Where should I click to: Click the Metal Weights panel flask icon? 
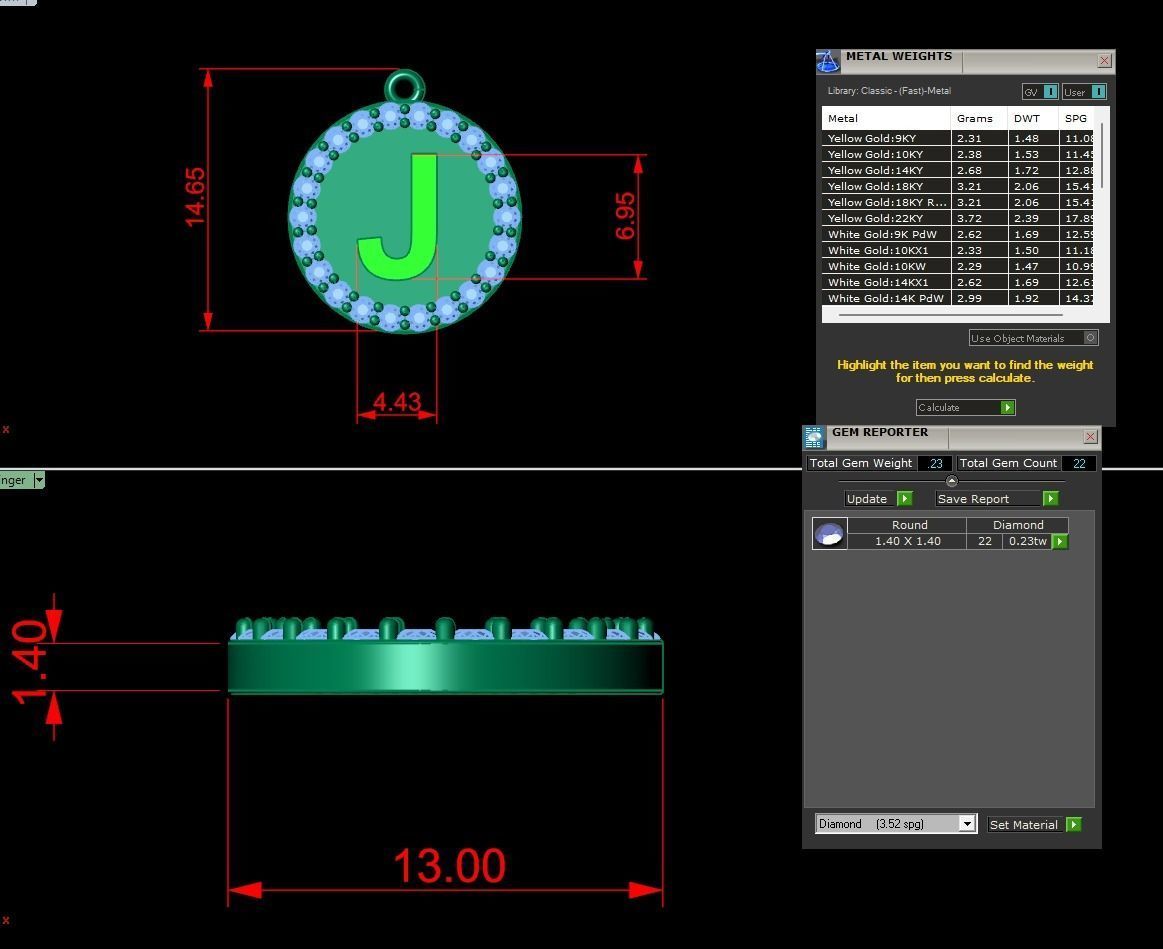pos(828,62)
